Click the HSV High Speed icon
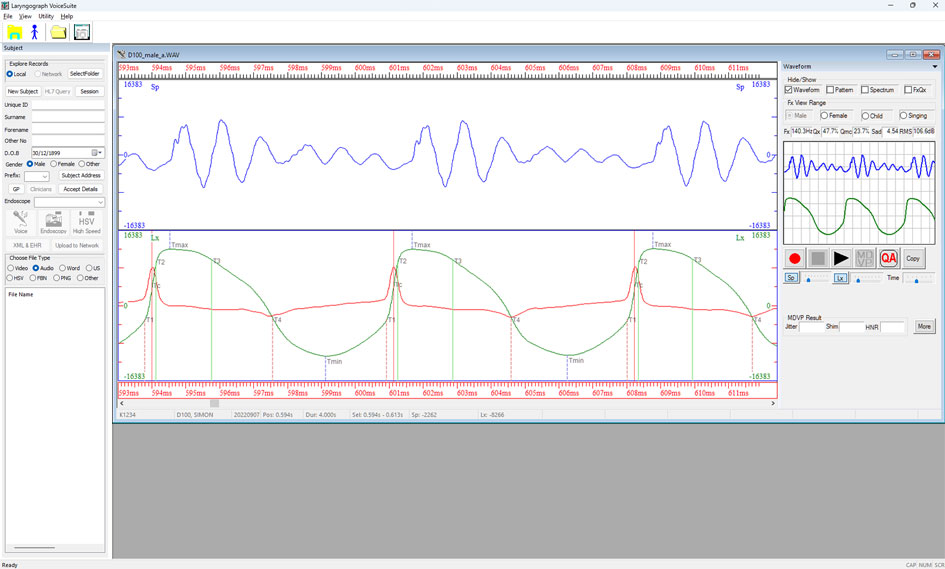945x569 pixels. click(x=87, y=222)
